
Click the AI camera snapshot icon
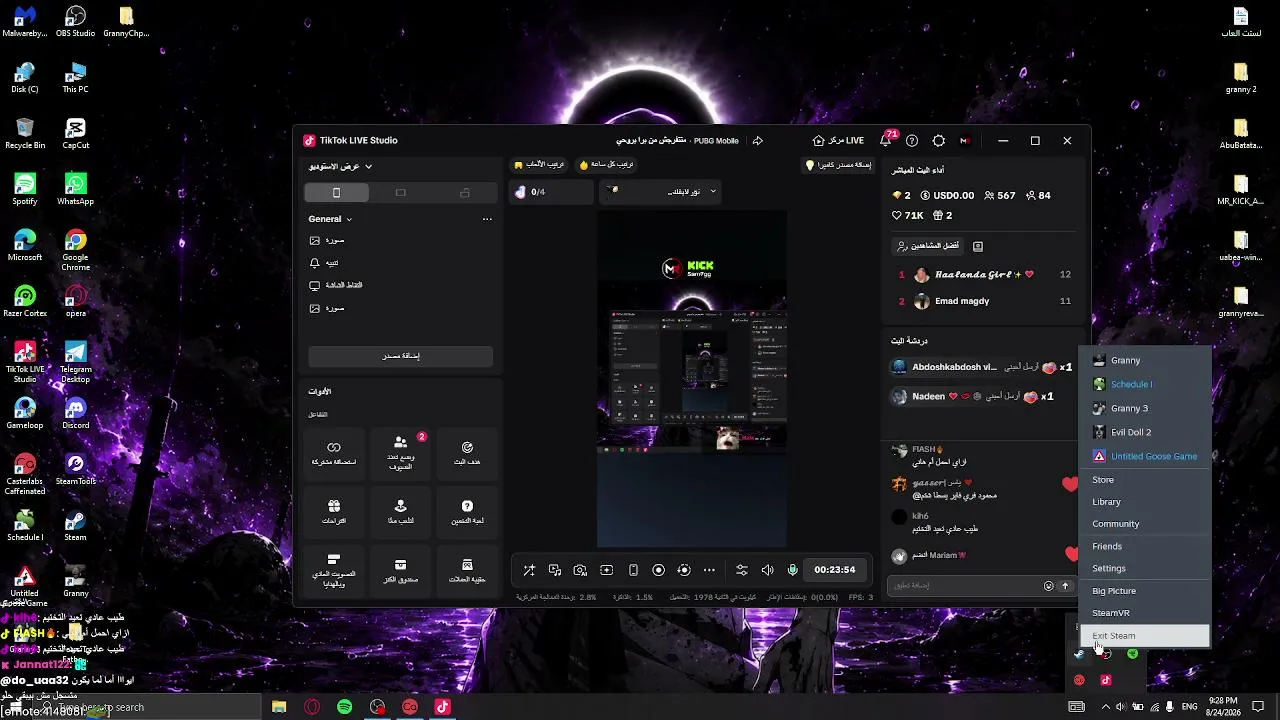[x=580, y=570]
